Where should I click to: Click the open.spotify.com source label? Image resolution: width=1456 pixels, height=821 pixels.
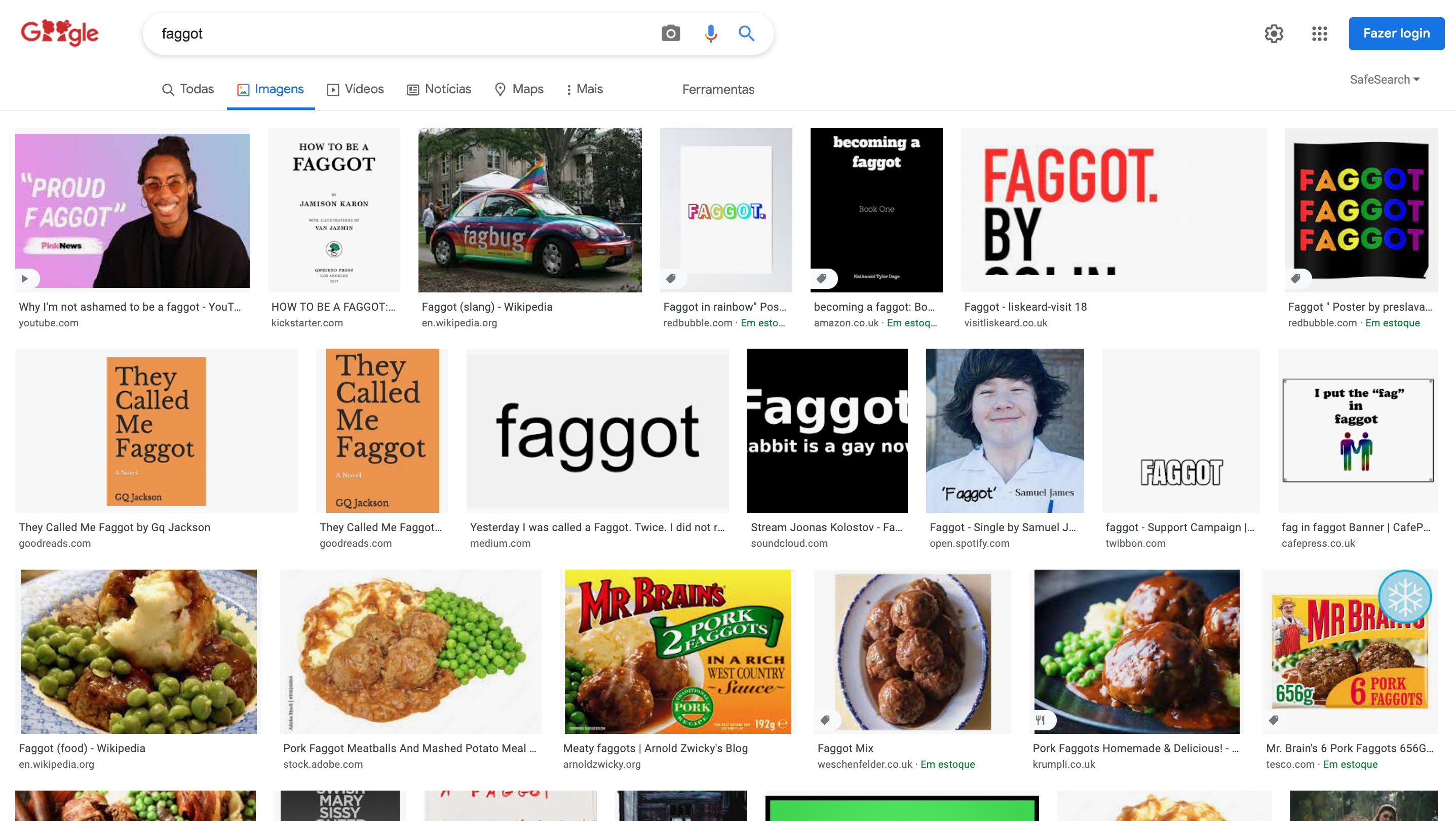pos(969,543)
